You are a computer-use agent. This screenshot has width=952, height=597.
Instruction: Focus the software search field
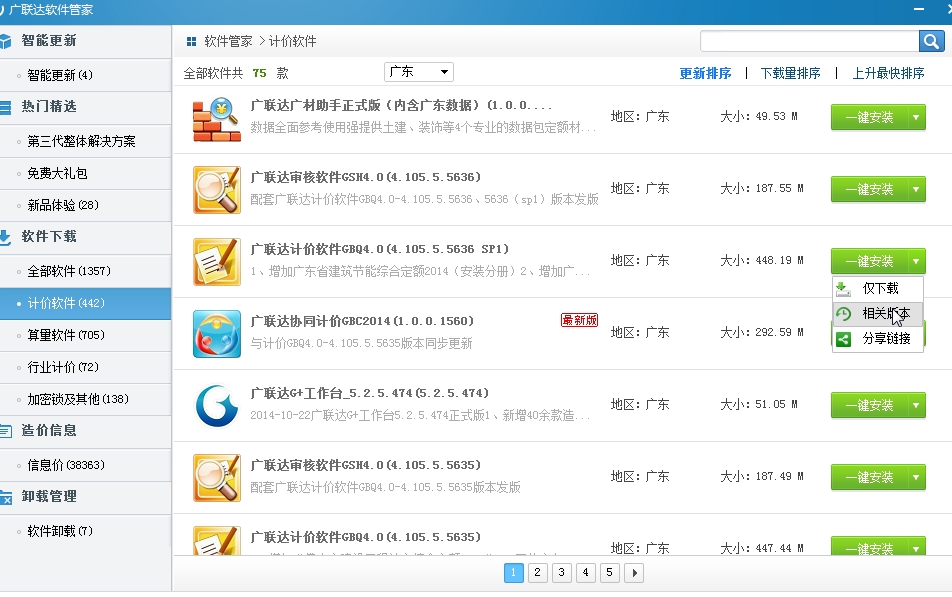point(809,41)
